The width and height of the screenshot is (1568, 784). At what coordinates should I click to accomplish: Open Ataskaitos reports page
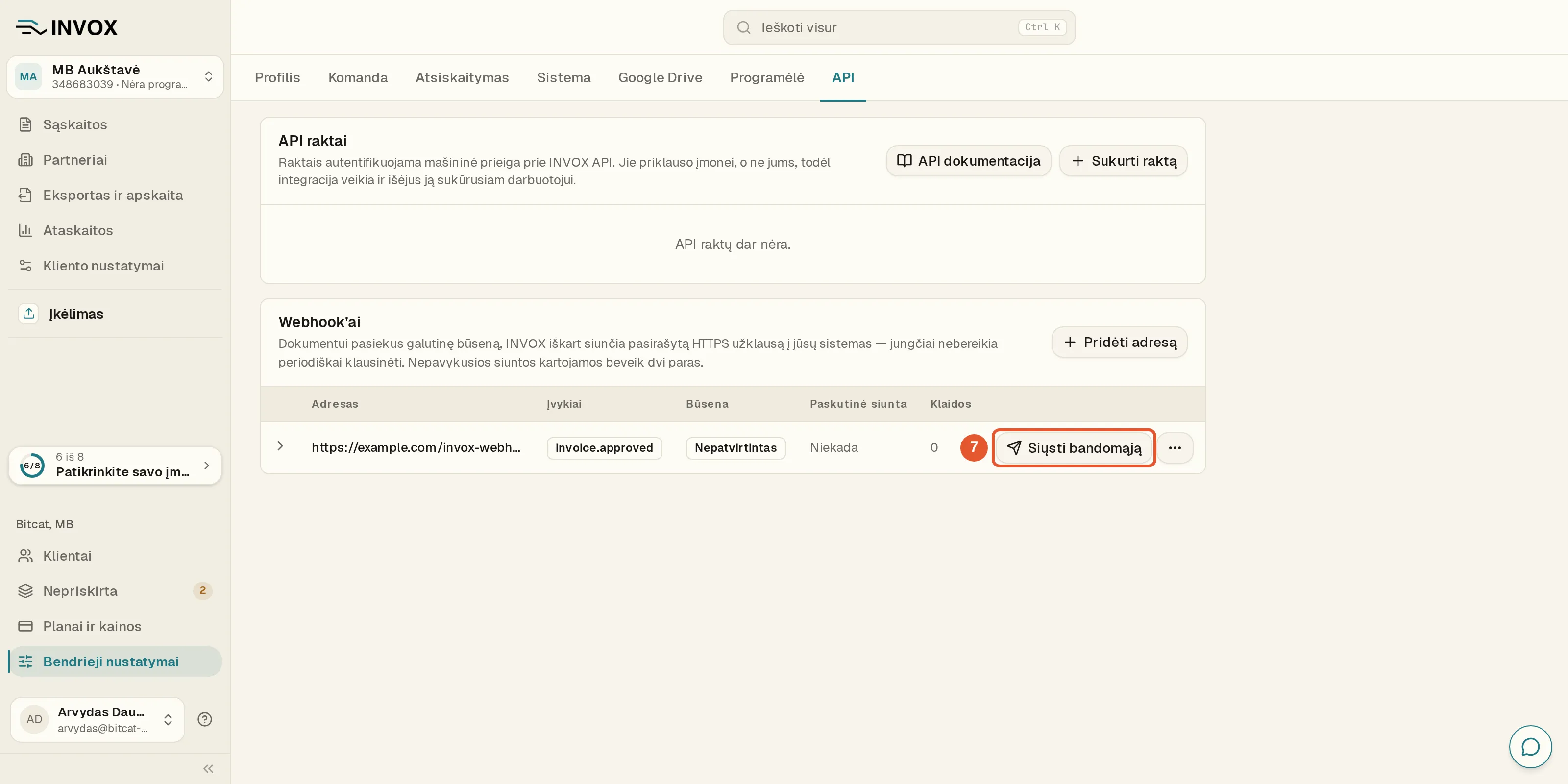pyautogui.click(x=115, y=231)
